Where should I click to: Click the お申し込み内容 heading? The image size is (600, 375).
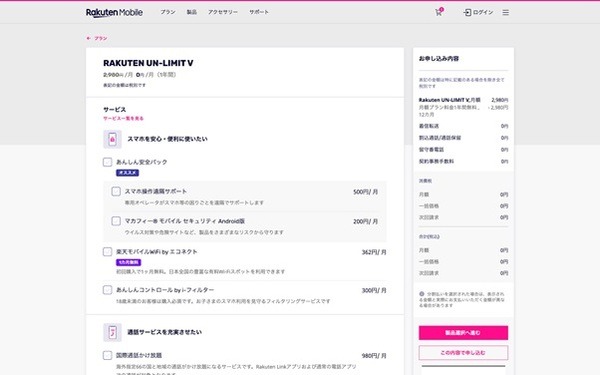pos(439,59)
